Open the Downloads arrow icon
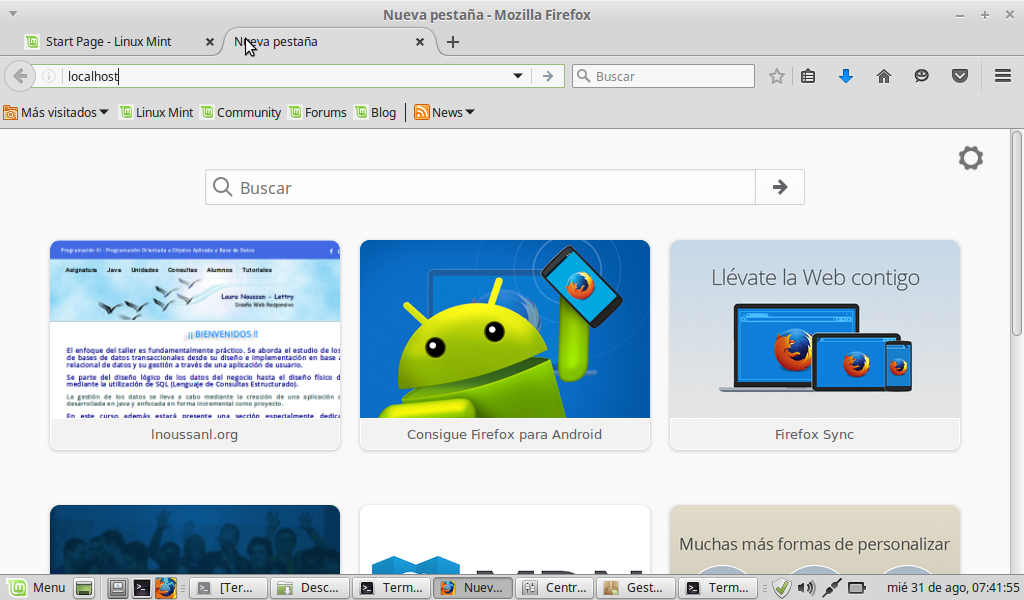This screenshot has height=600, width=1024. coord(846,76)
